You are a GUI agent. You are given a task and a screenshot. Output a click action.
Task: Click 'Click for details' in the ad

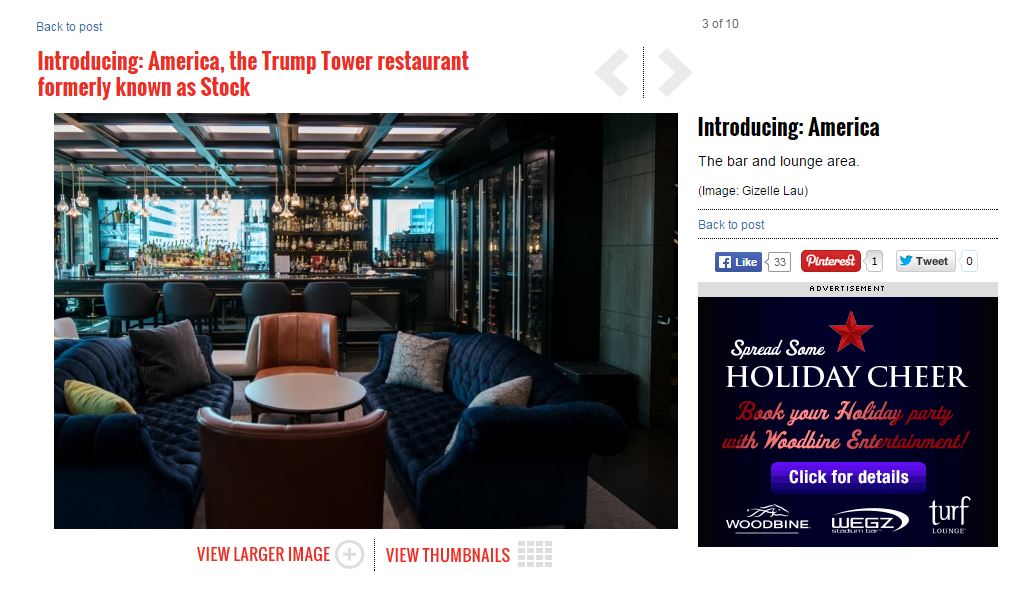[x=848, y=477]
